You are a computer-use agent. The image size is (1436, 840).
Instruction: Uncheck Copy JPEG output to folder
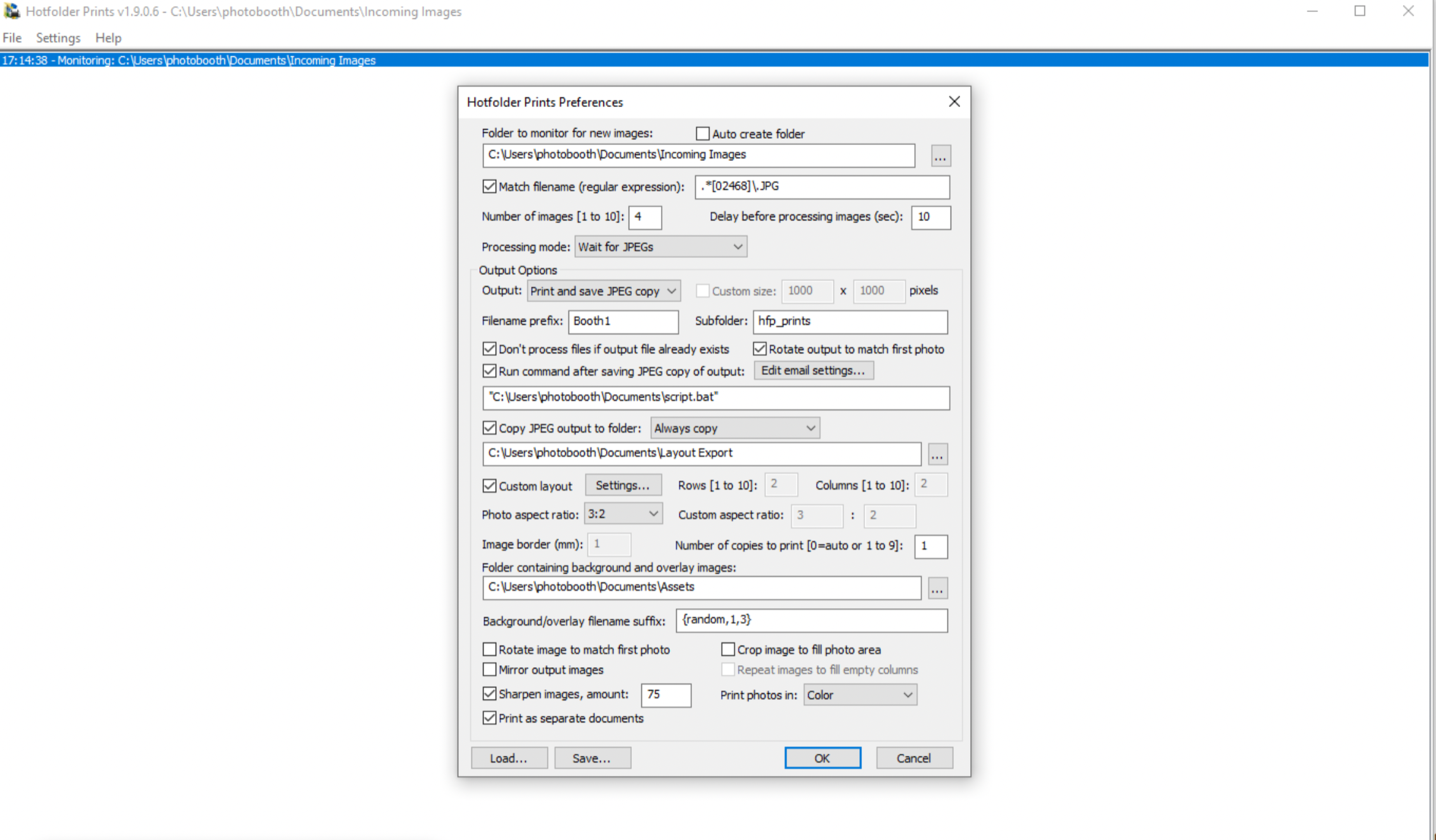point(489,428)
